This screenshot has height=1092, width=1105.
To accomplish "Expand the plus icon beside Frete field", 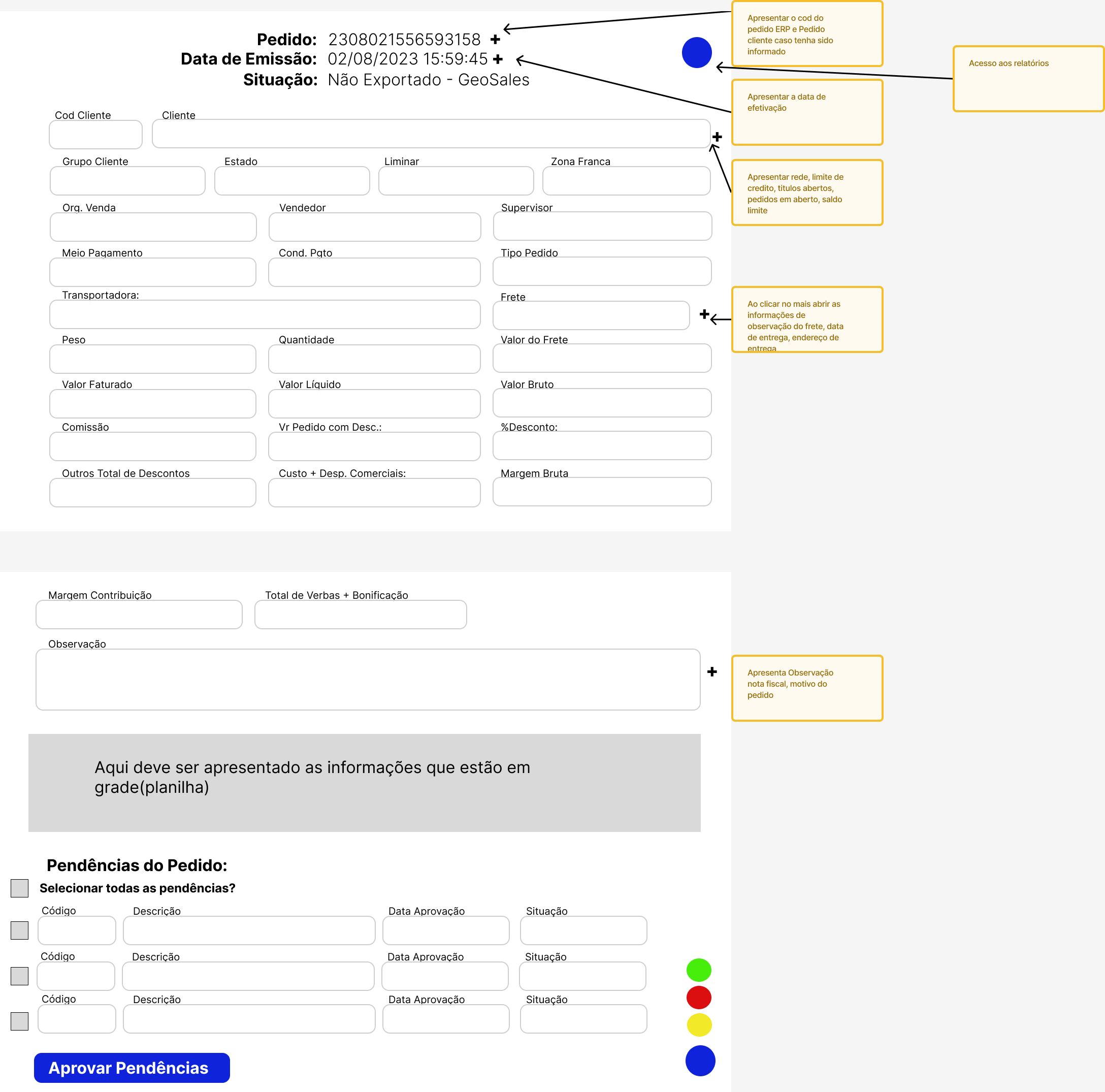I will 705,314.
